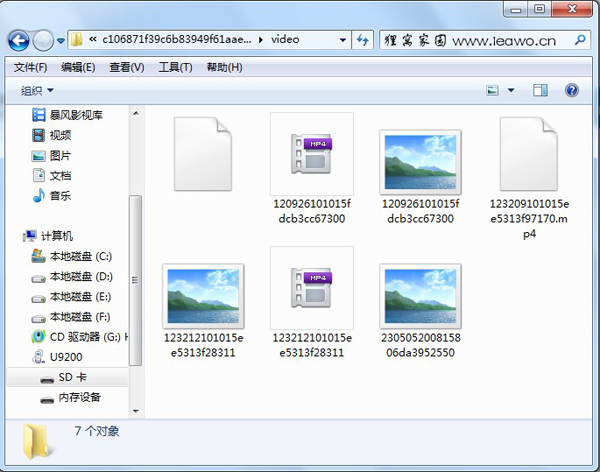Open the 组织 dropdown button

click(37, 91)
